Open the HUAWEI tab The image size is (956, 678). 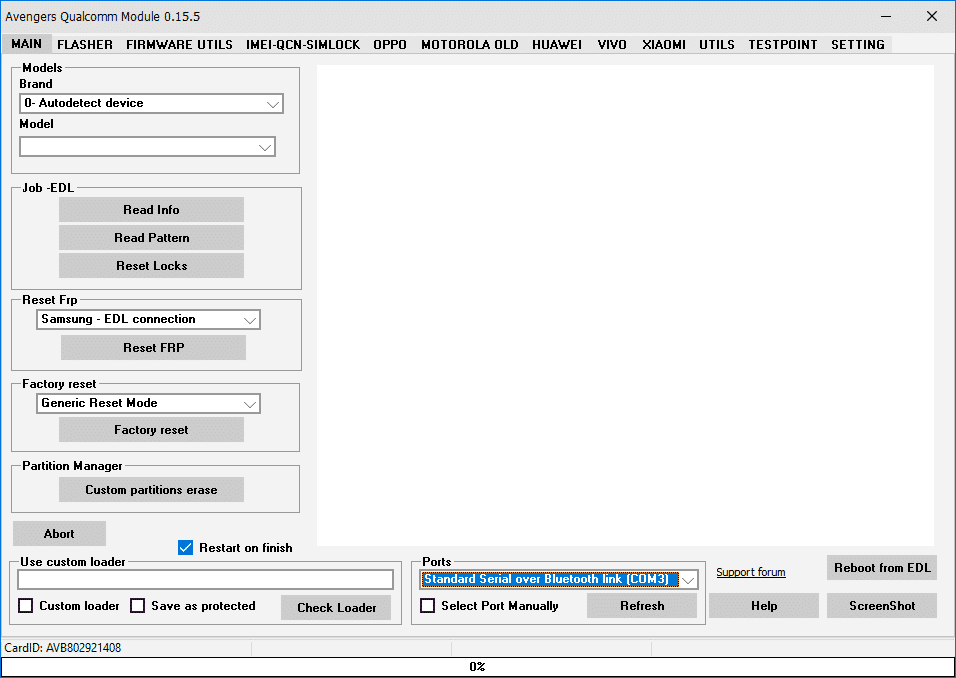[x=557, y=45]
